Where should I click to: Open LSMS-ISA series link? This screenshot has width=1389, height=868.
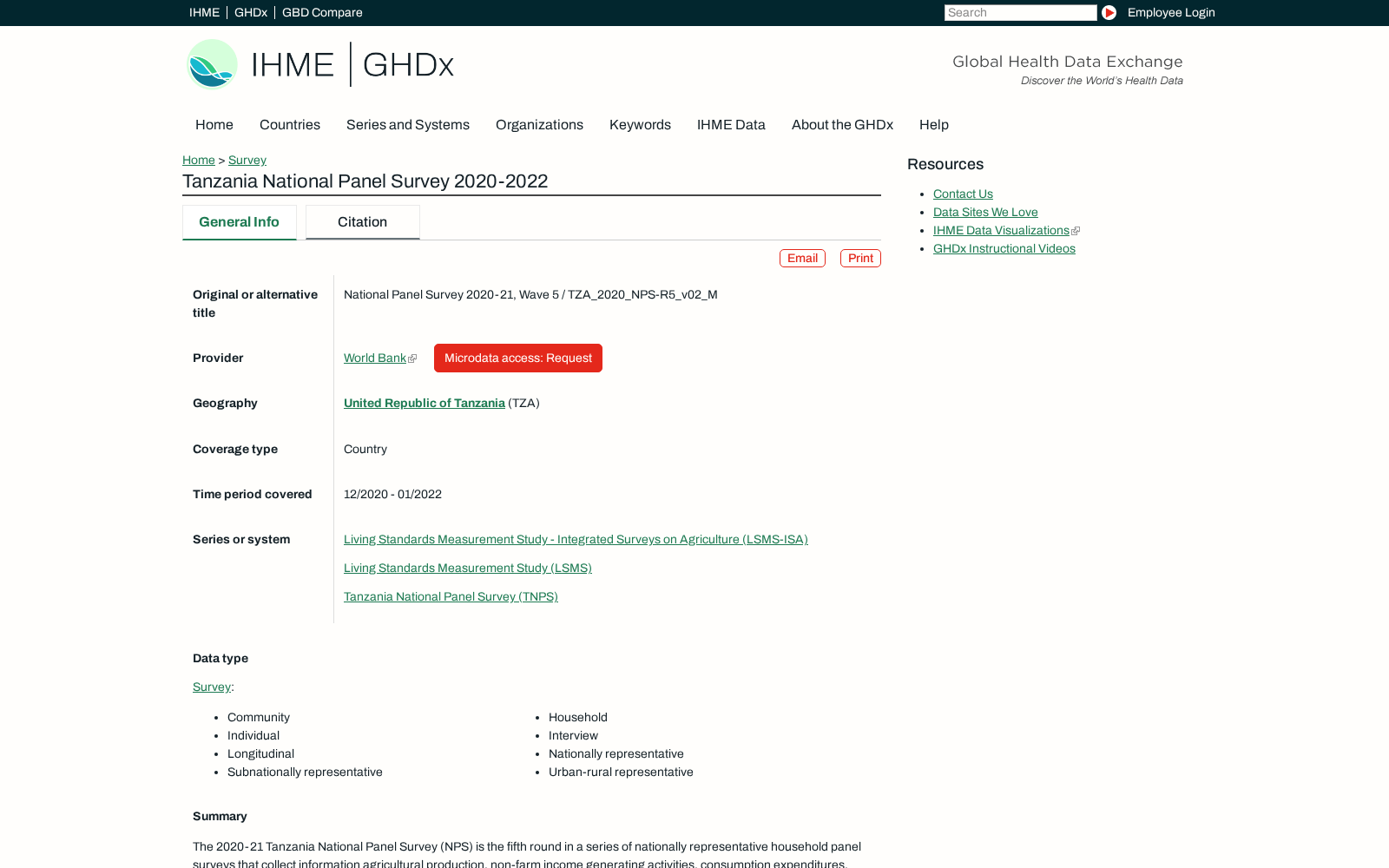(x=576, y=540)
